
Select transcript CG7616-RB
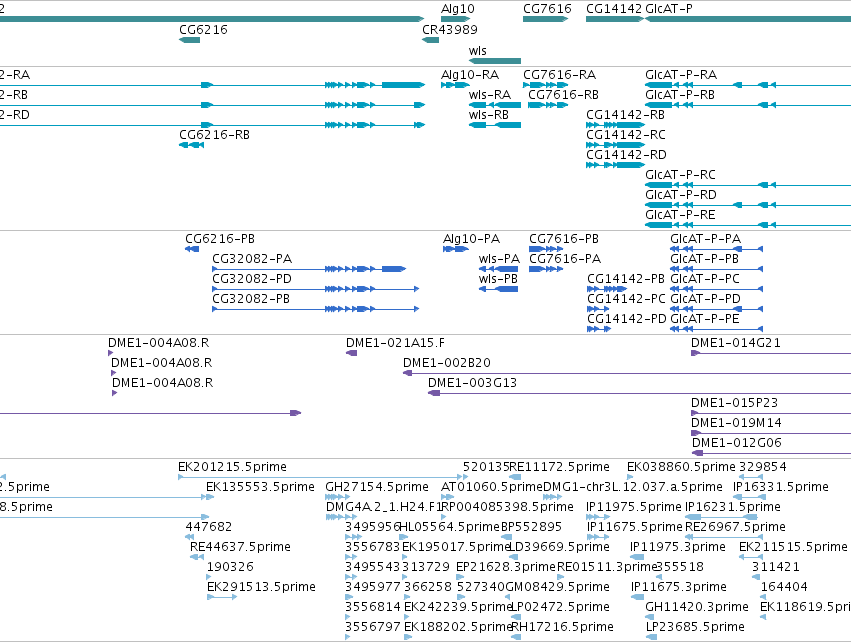click(563, 94)
